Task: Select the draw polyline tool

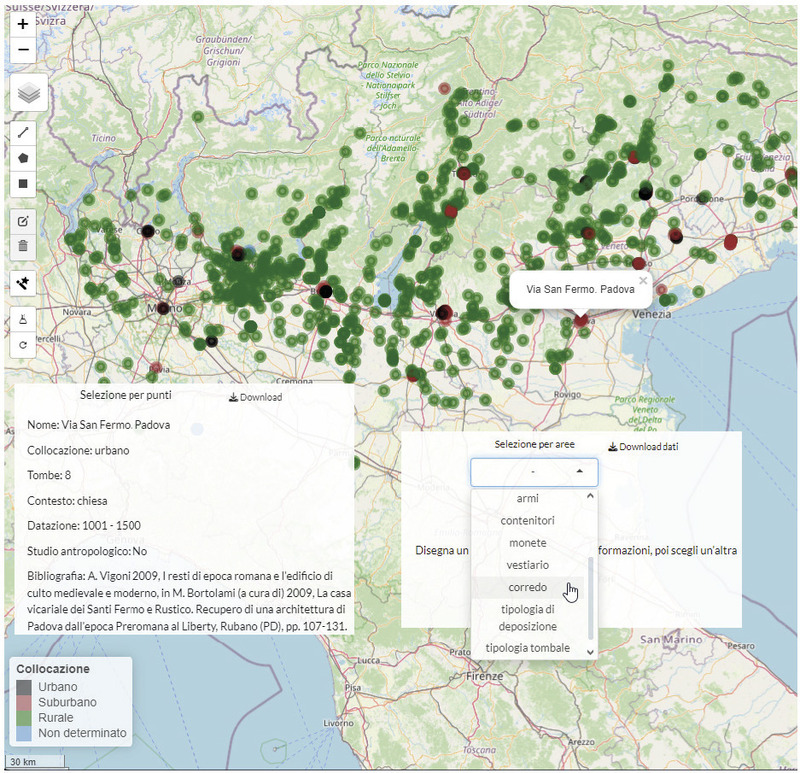Action: tap(23, 132)
